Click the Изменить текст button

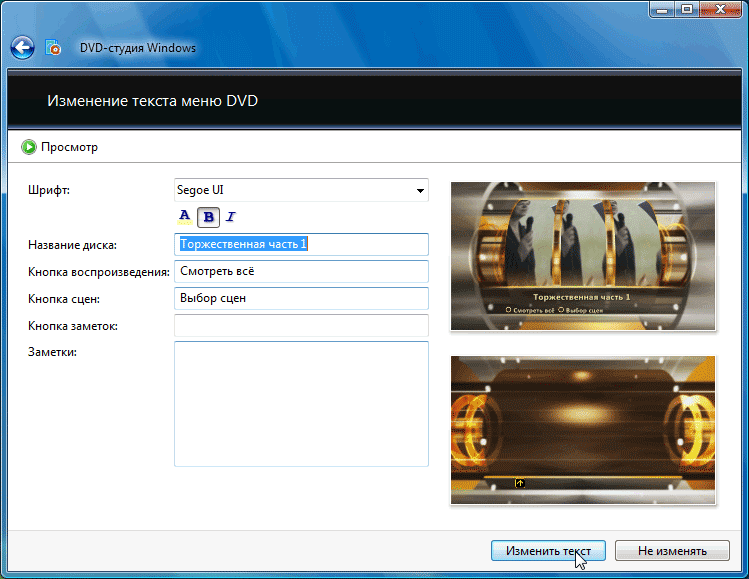548,551
